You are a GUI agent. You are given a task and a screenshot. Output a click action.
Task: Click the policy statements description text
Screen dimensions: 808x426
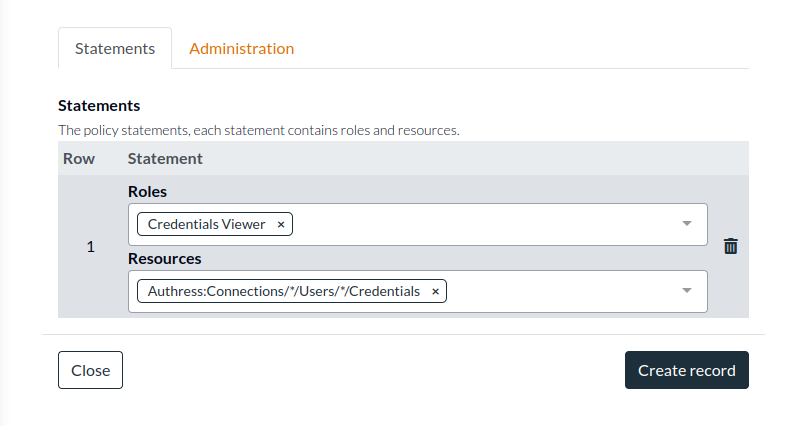click(x=258, y=130)
